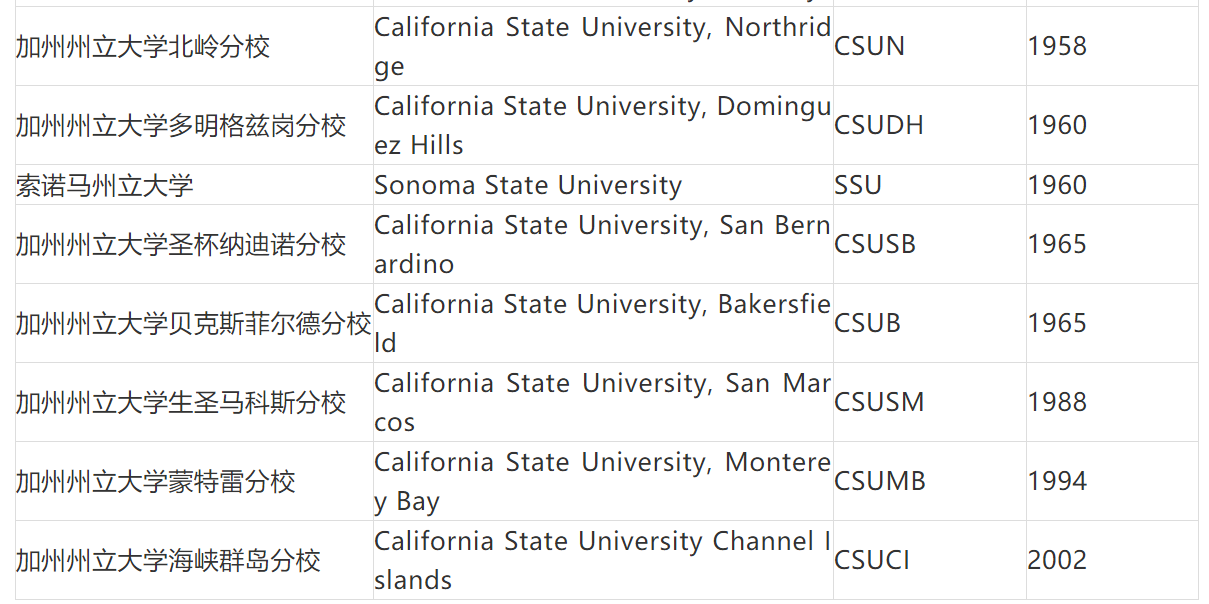Image resolution: width=1209 pixels, height=604 pixels.
Task: Select the 加州州立大学贝克斯菲尔德分校 cell
Action: tap(193, 323)
